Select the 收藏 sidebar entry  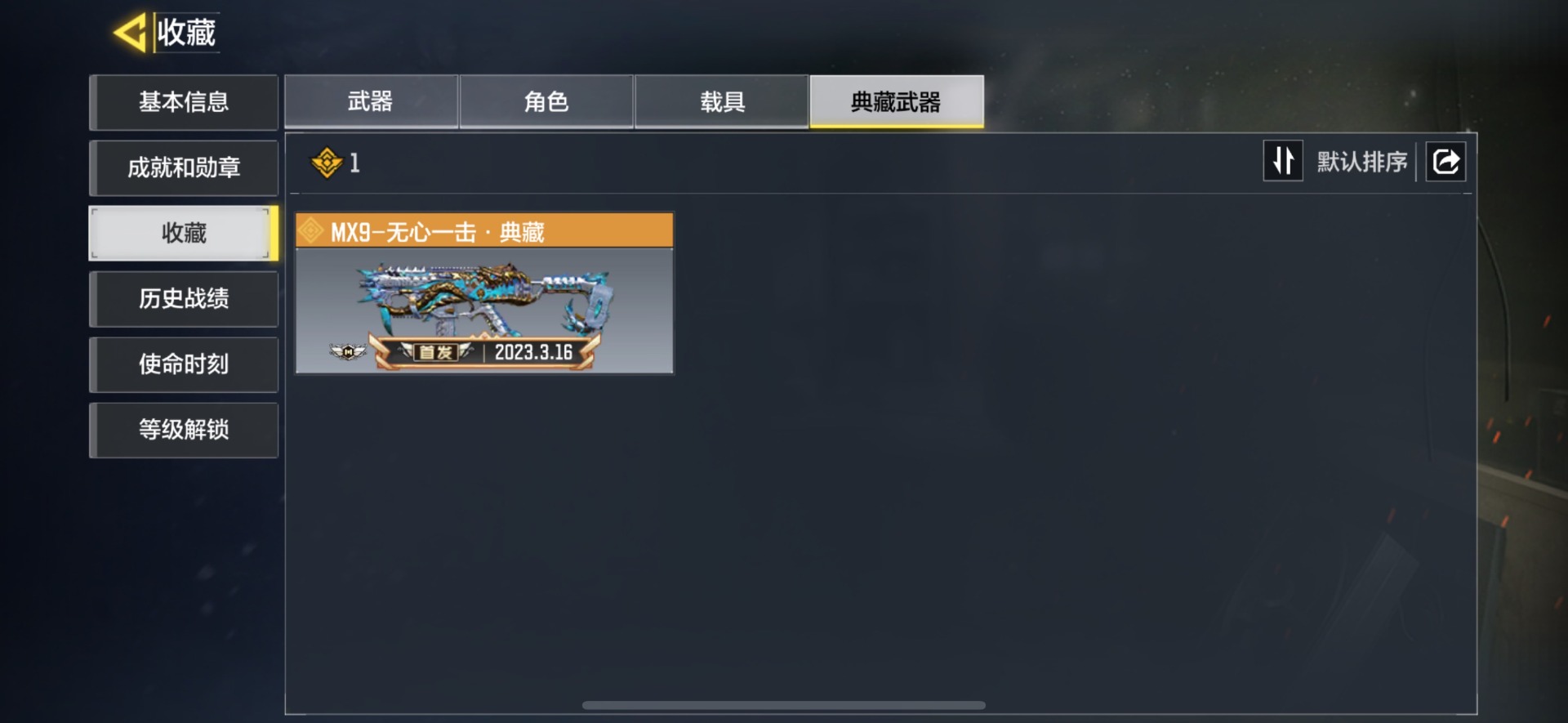click(x=184, y=233)
